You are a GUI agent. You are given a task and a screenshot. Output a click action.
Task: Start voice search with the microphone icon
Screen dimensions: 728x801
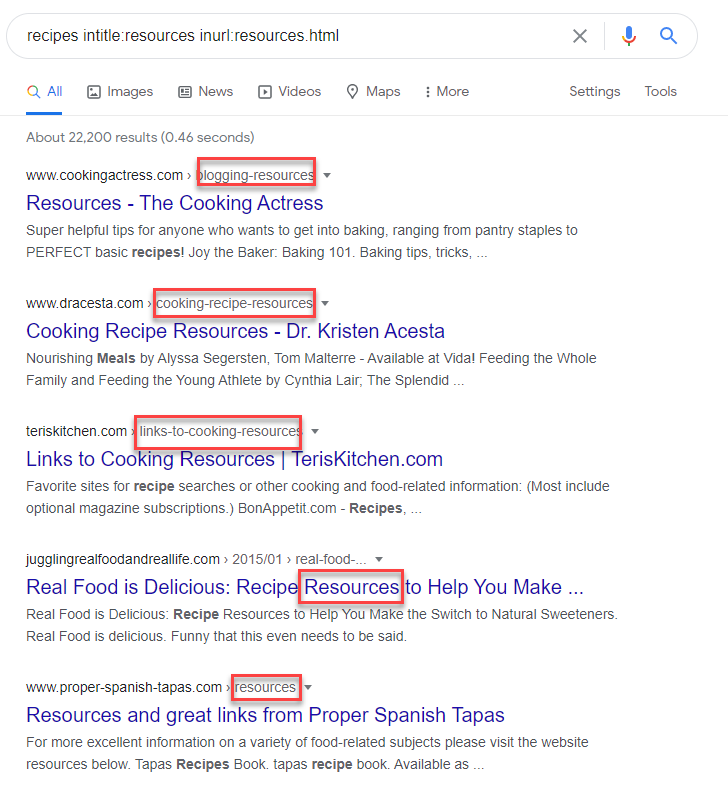pyautogui.click(x=629, y=36)
